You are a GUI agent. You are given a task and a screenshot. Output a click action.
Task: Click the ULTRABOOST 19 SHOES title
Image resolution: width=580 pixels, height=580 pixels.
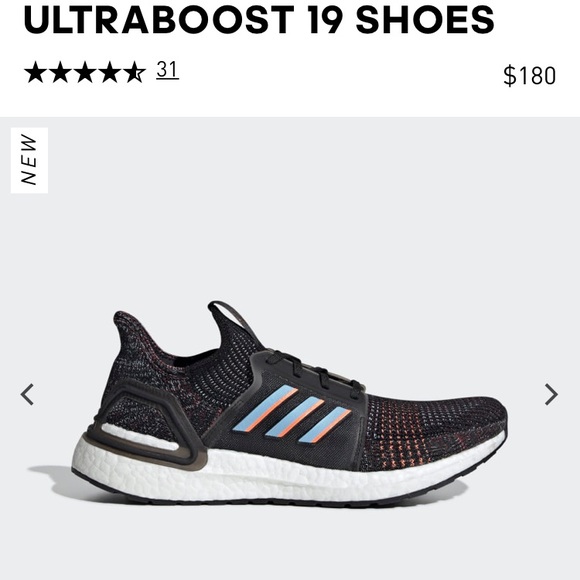[259, 19]
